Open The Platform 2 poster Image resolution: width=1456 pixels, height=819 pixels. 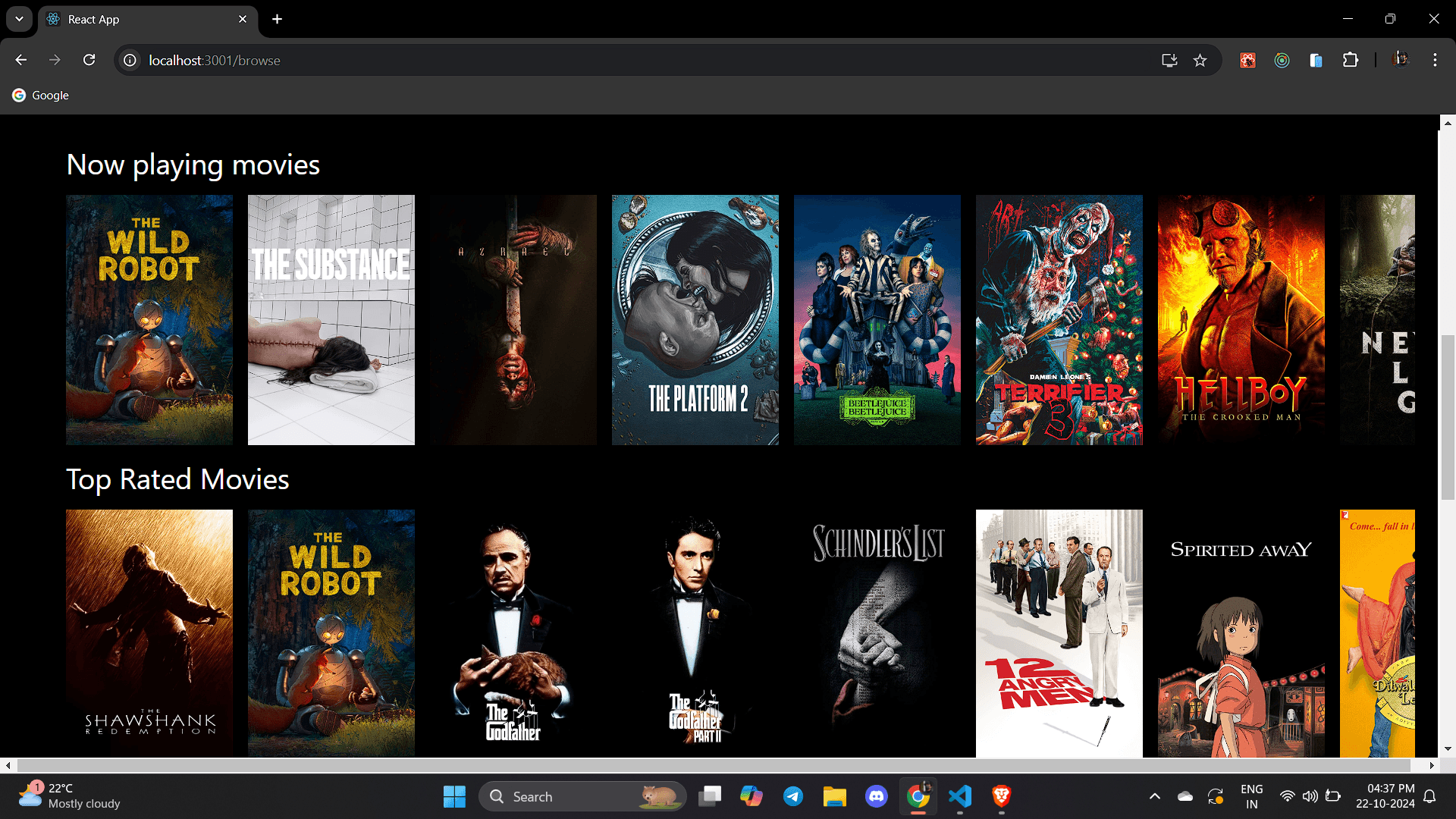pos(695,320)
